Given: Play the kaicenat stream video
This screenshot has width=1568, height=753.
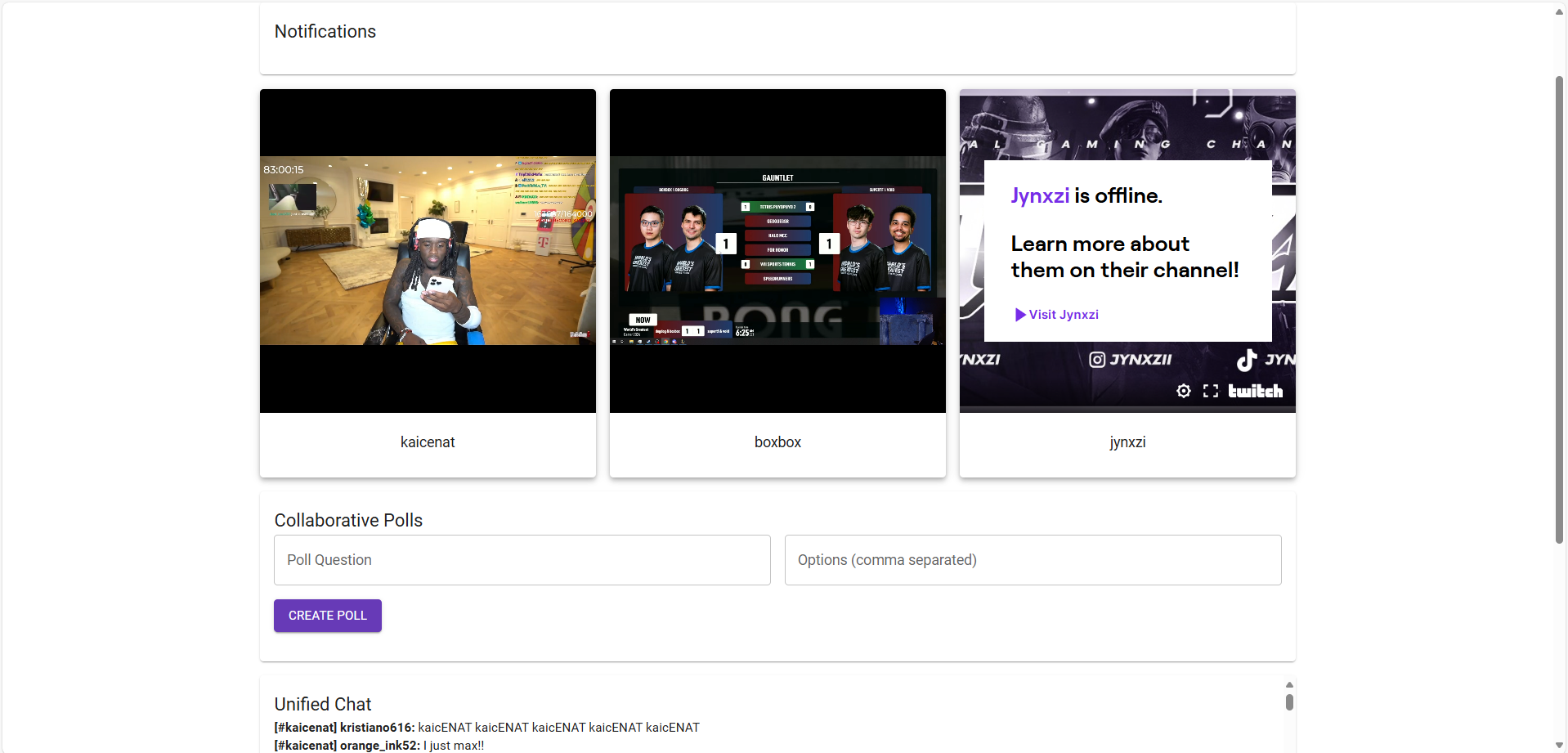Looking at the screenshot, I should (428, 251).
